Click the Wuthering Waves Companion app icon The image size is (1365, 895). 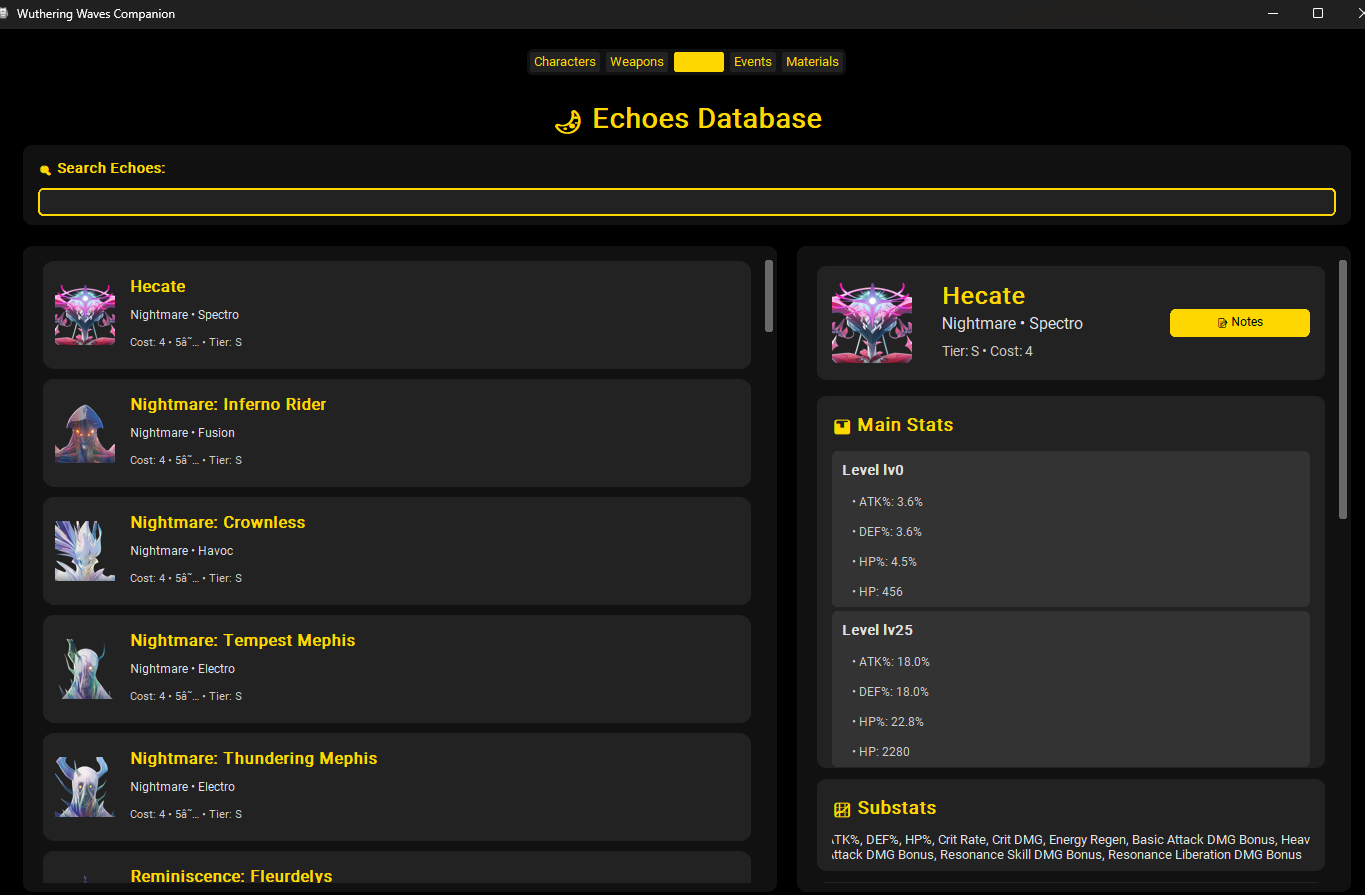[x=6, y=13]
